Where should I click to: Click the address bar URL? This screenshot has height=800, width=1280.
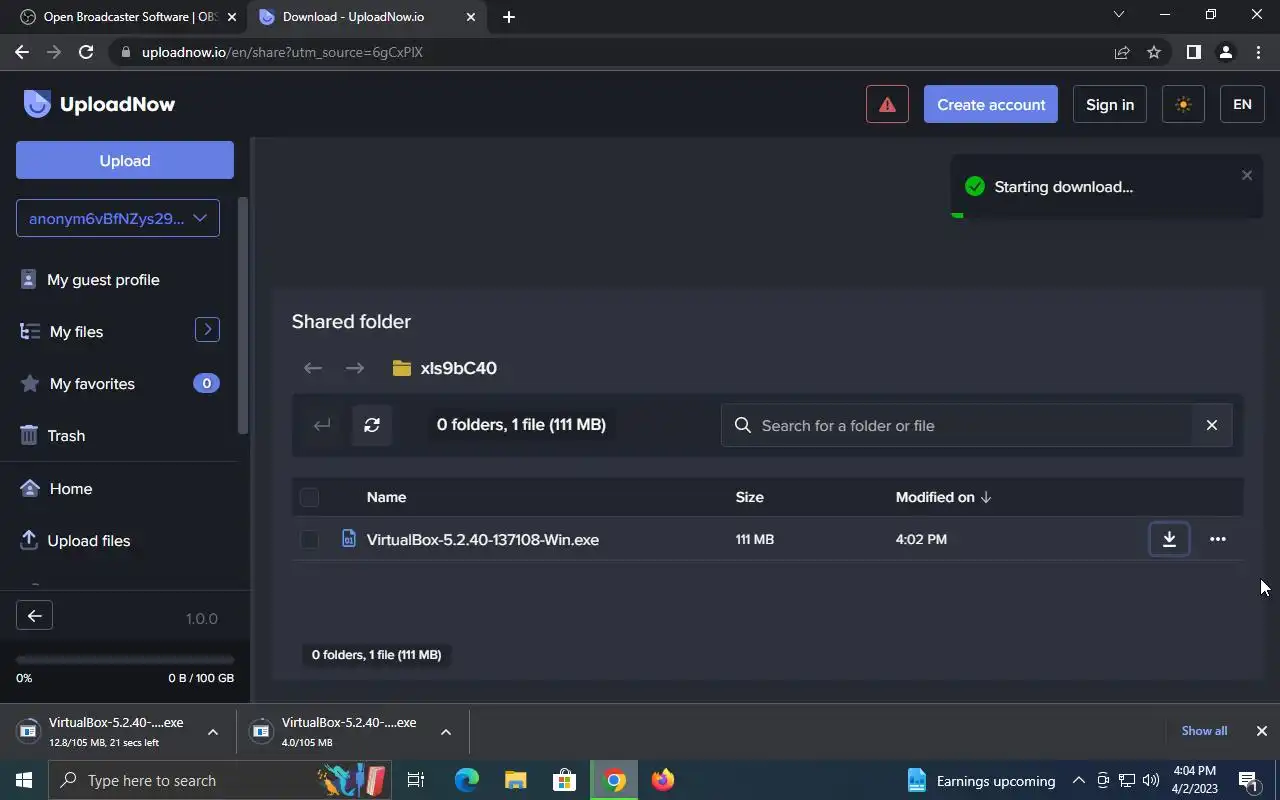coord(282,52)
